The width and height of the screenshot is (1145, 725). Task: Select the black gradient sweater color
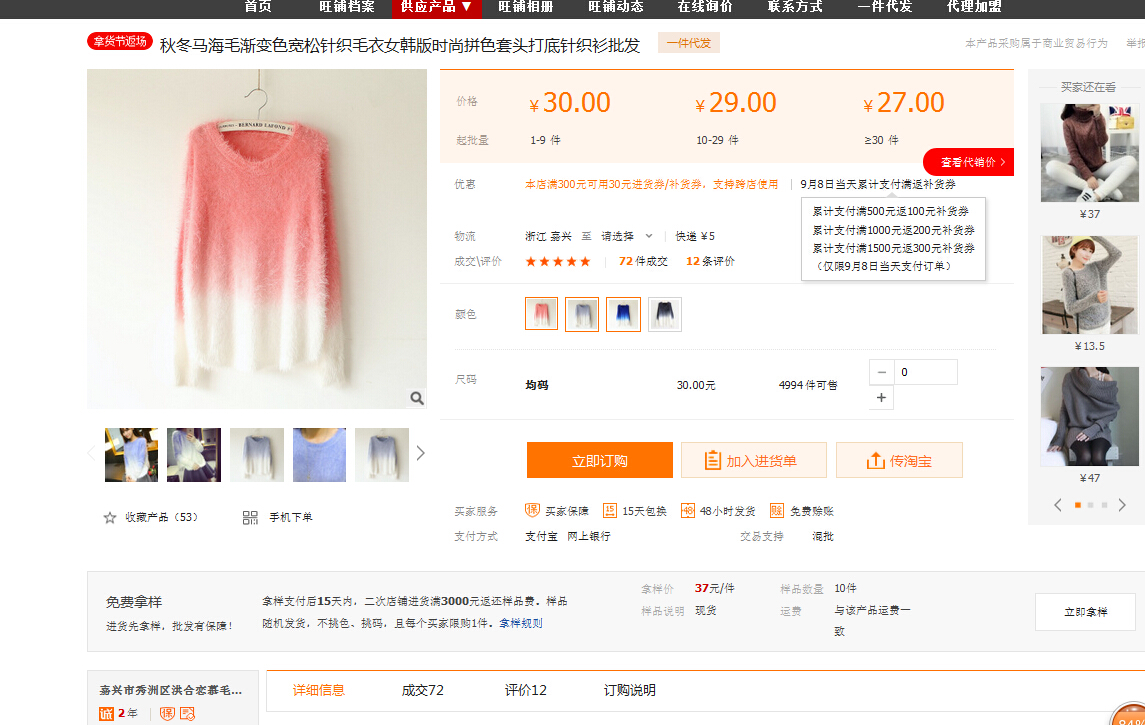[664, 314]
